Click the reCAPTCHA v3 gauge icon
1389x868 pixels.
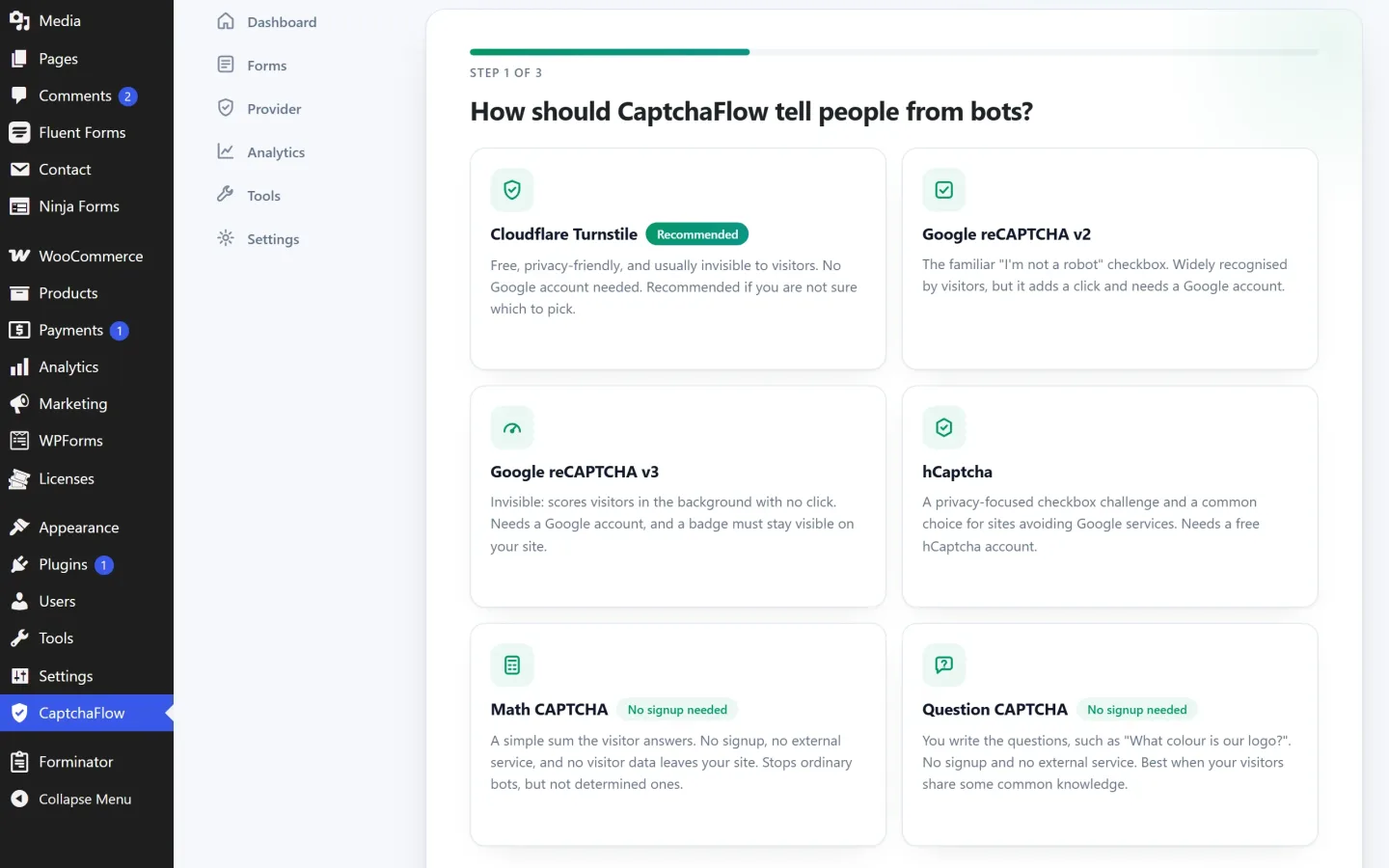click(x=512, y=428)
